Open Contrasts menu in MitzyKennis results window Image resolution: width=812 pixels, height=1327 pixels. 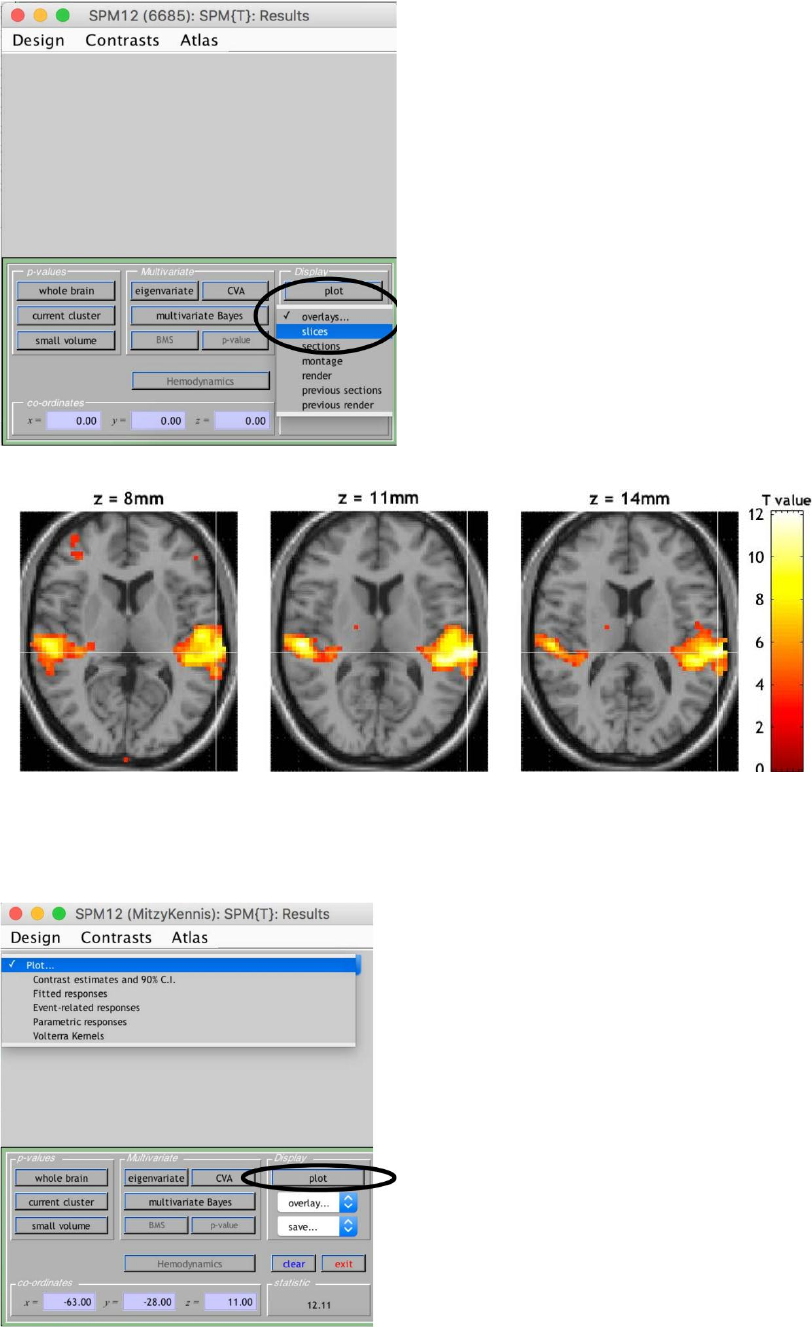click(x=116, y=937)
